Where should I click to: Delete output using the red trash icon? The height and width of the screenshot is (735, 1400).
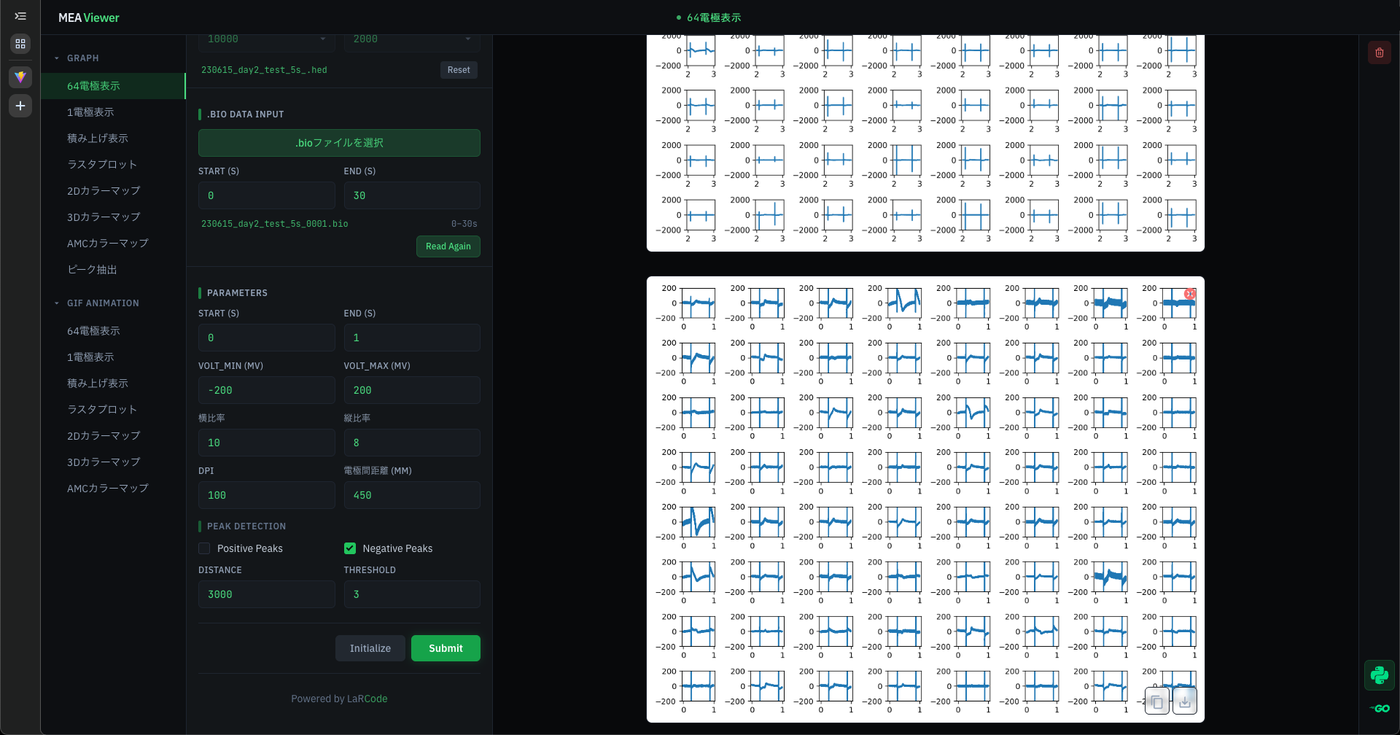1379,52
